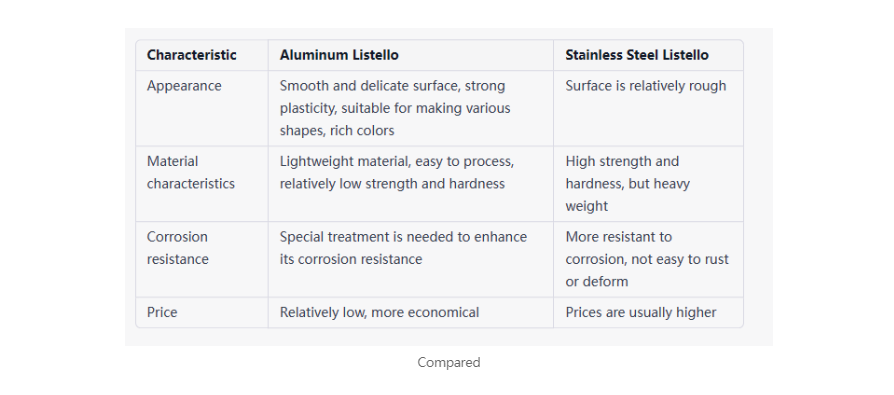Click the Characteristic column header

(x=192, y=55)
